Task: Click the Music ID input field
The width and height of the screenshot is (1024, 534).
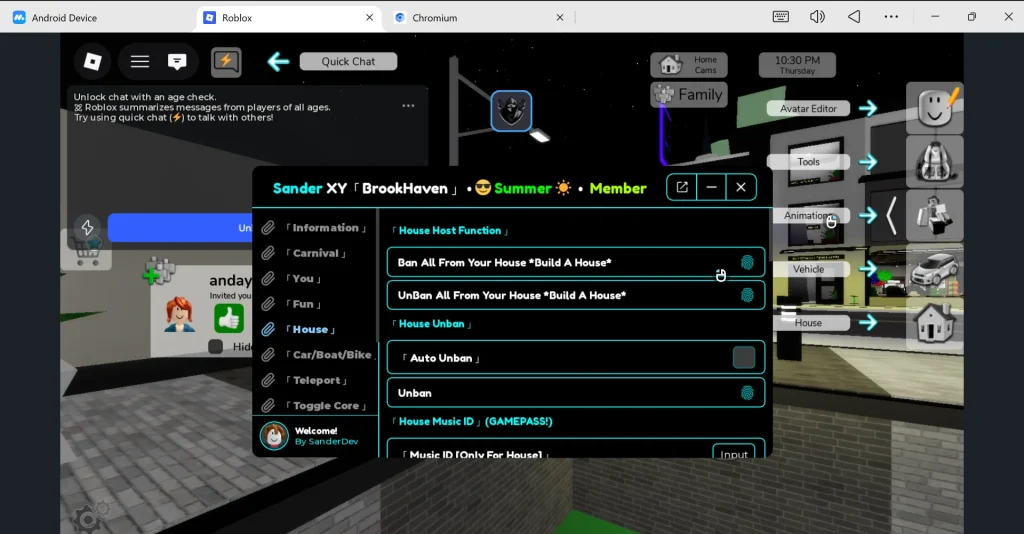Action: click(733, 452)
